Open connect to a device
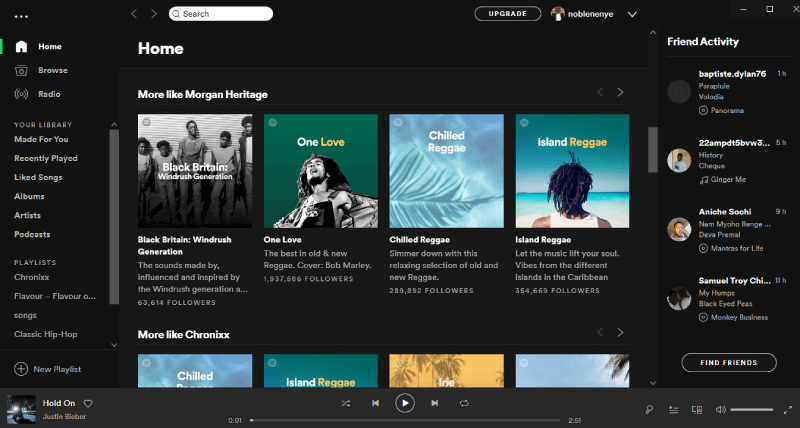Viewport: 800px width, 428px height. pyautogui.click(x=697, y=410)
